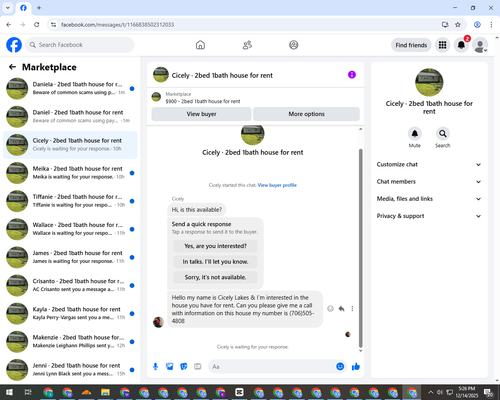500x400 pixels.
Task: Send quick response "Sorry, it's not available."
Action: (215, 277)
